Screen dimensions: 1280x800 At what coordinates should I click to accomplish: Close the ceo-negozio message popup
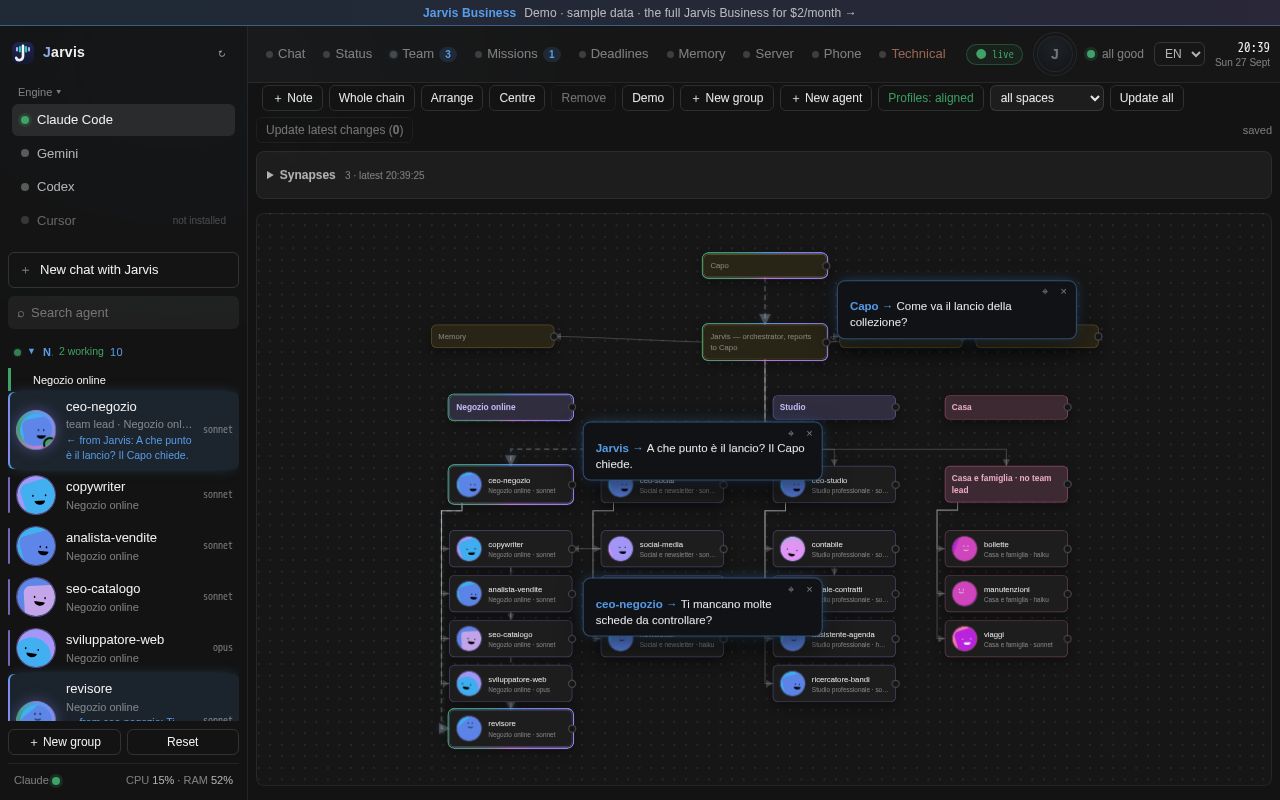809,589
